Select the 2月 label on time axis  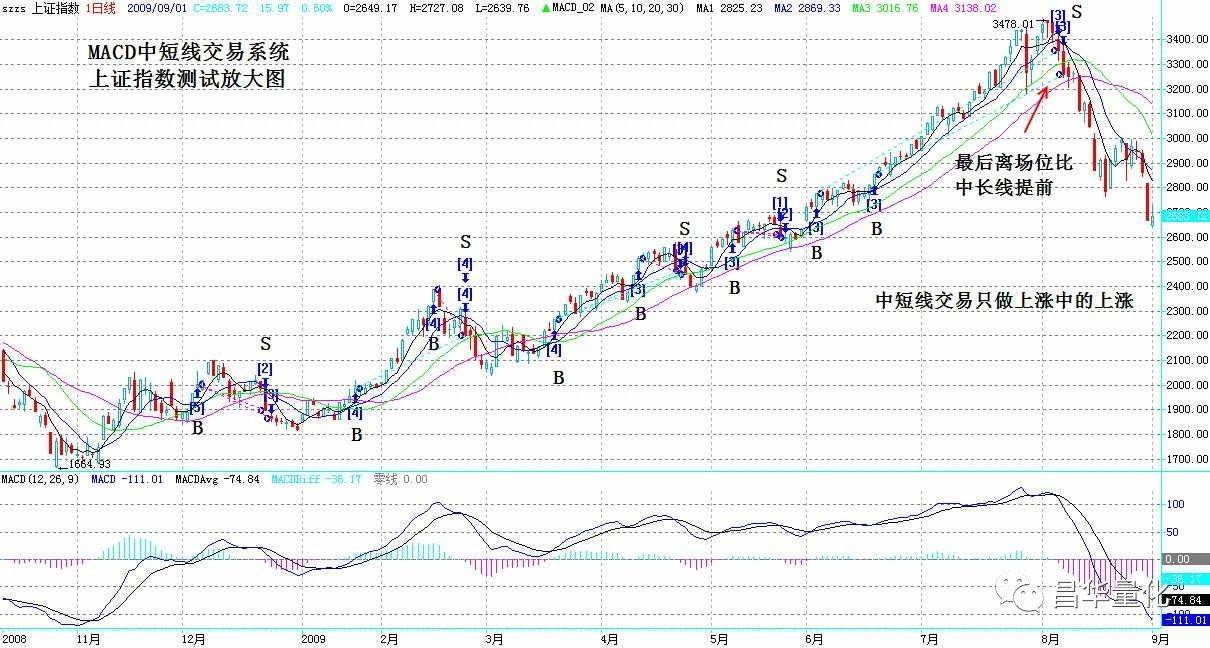pyautogui.click(x=388, y=638)
